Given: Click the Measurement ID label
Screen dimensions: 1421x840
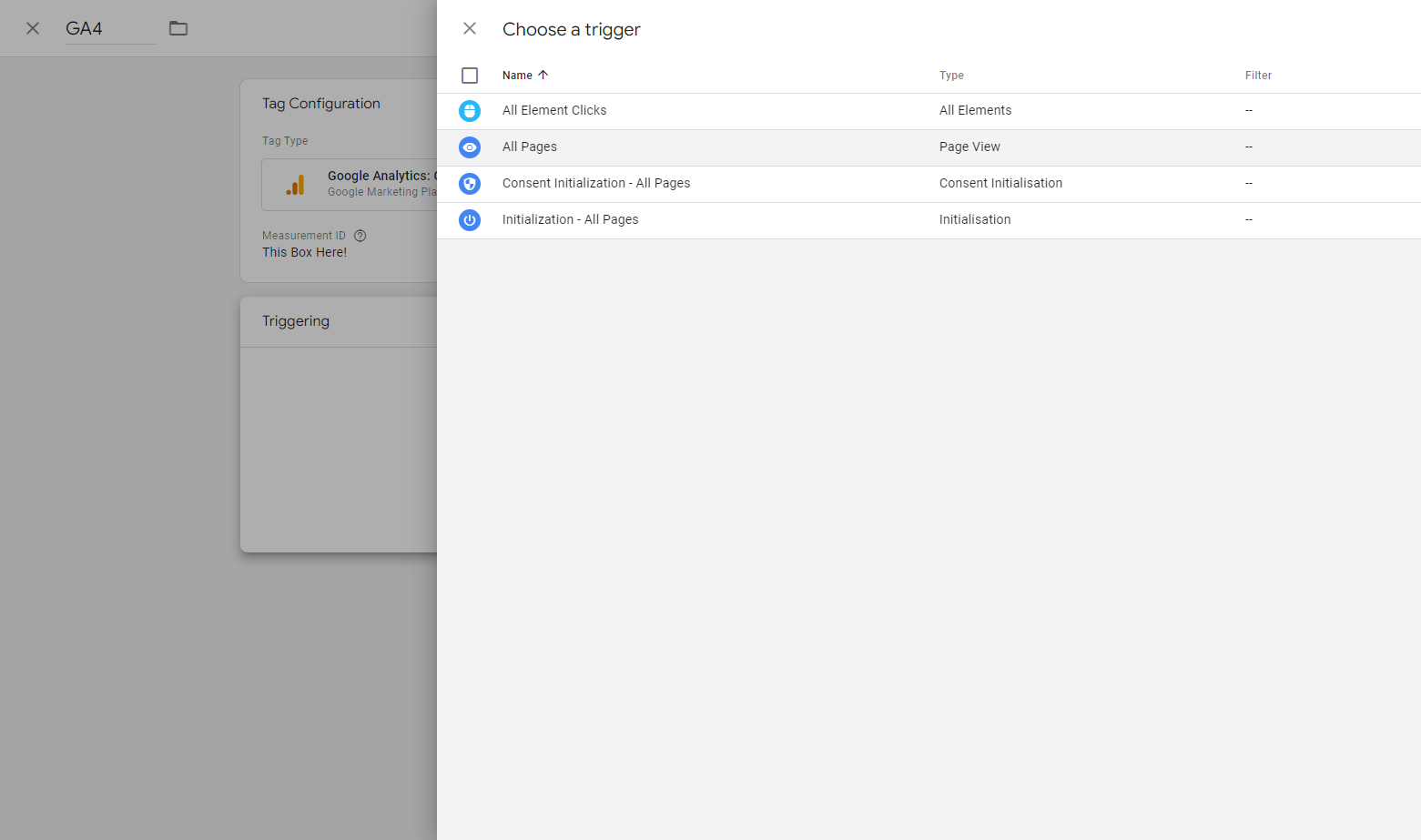Looking at the screenshot, I should [304, 236].
